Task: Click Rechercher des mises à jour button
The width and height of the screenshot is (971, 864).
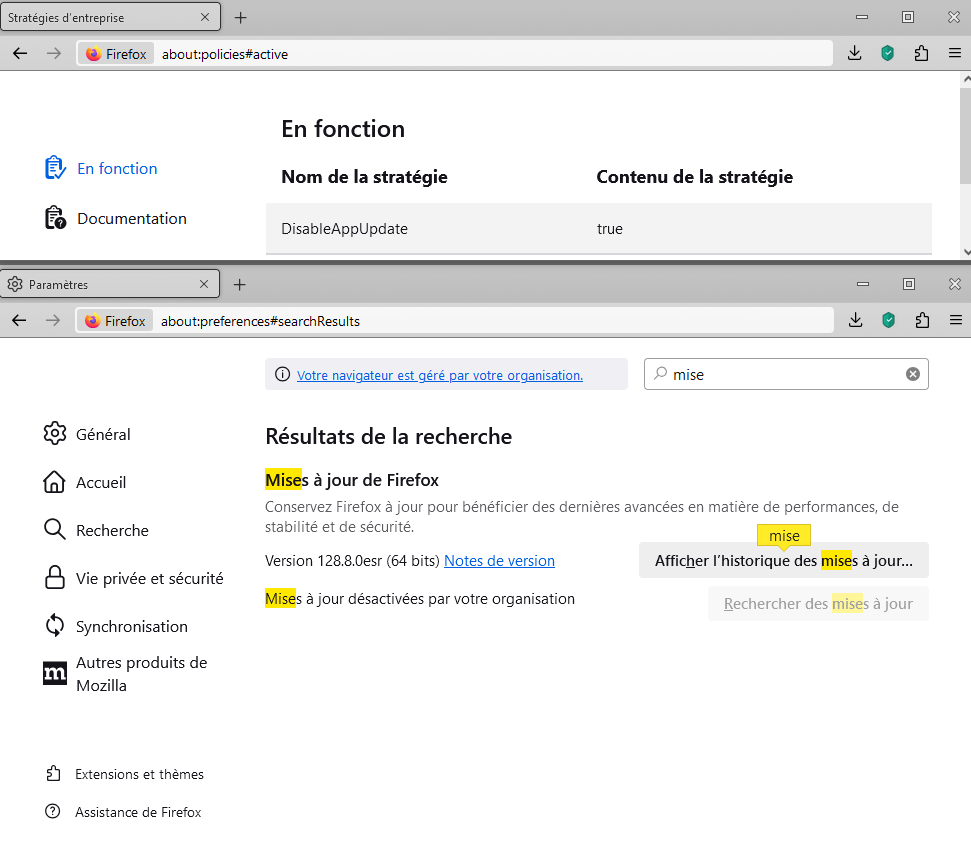Action: tap(818, 603)
